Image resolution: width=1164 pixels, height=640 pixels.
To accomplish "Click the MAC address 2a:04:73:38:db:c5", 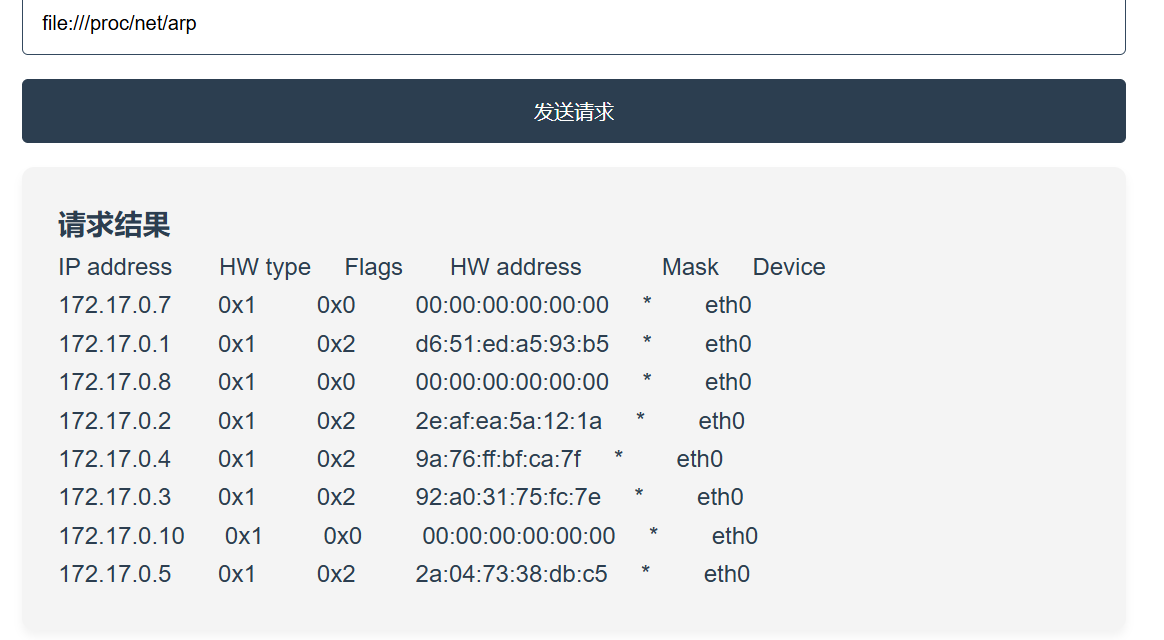I will (511, 574).
